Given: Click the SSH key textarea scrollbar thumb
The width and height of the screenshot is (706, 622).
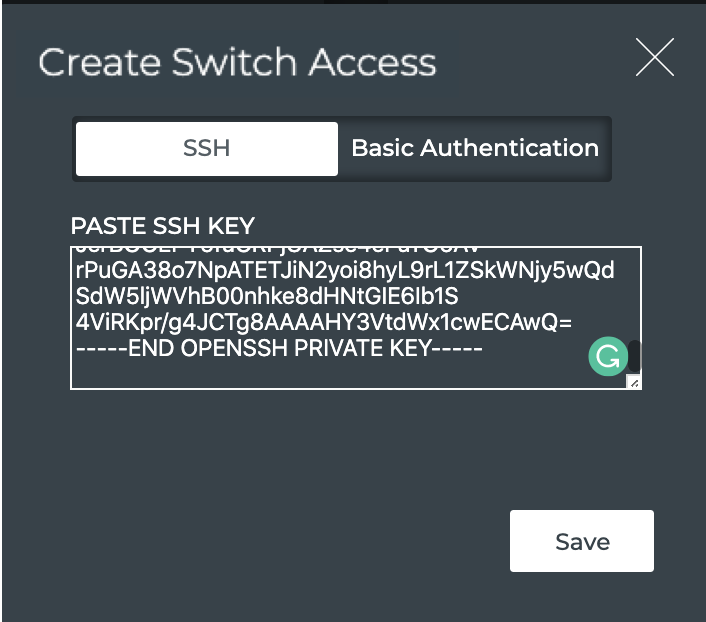Looking at the screenshot, I should click(633, 355).
